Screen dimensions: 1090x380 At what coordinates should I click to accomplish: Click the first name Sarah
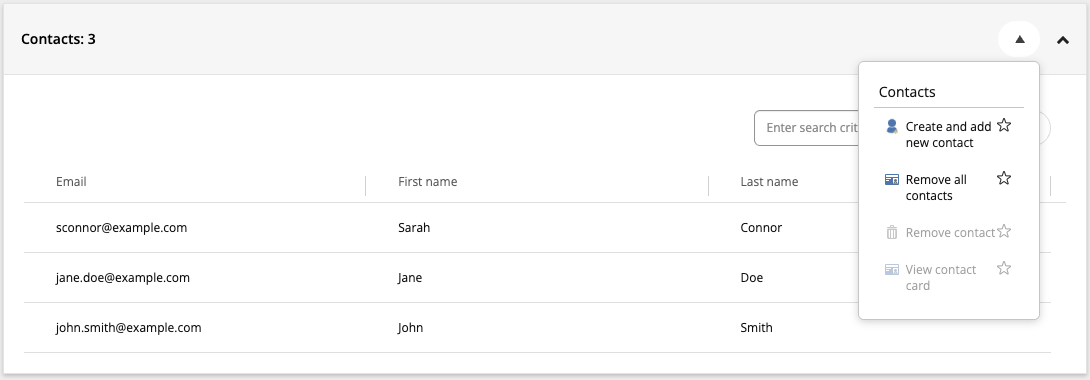pos(414,228)
